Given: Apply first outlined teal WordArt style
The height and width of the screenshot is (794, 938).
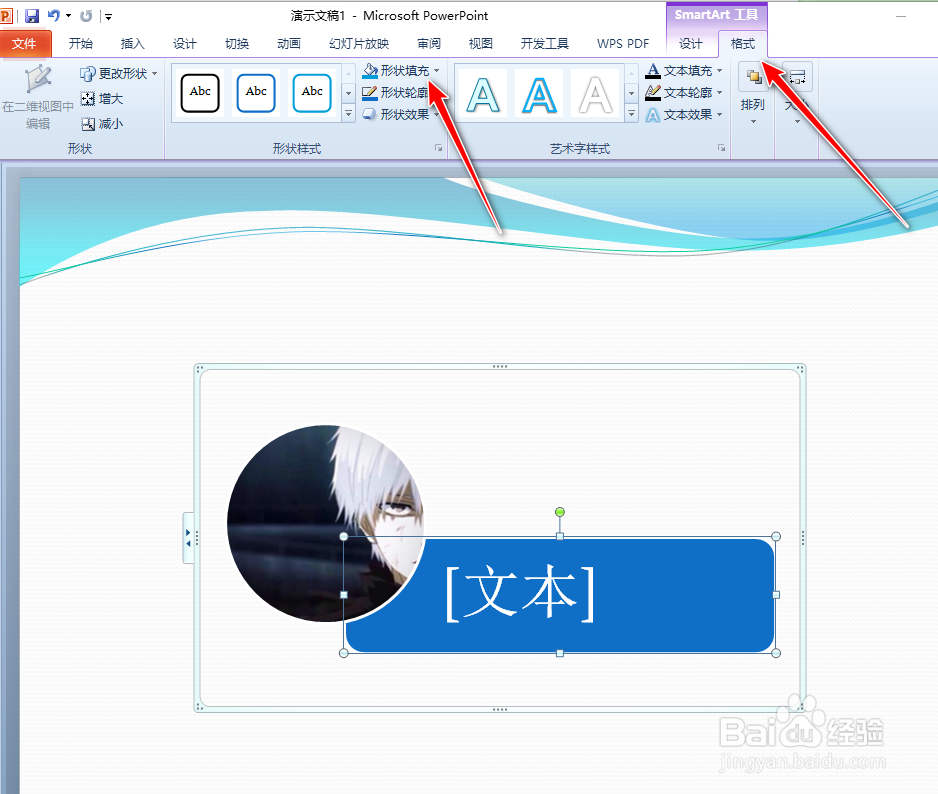Looking at the screenshot, I should (x=483, y=95).
